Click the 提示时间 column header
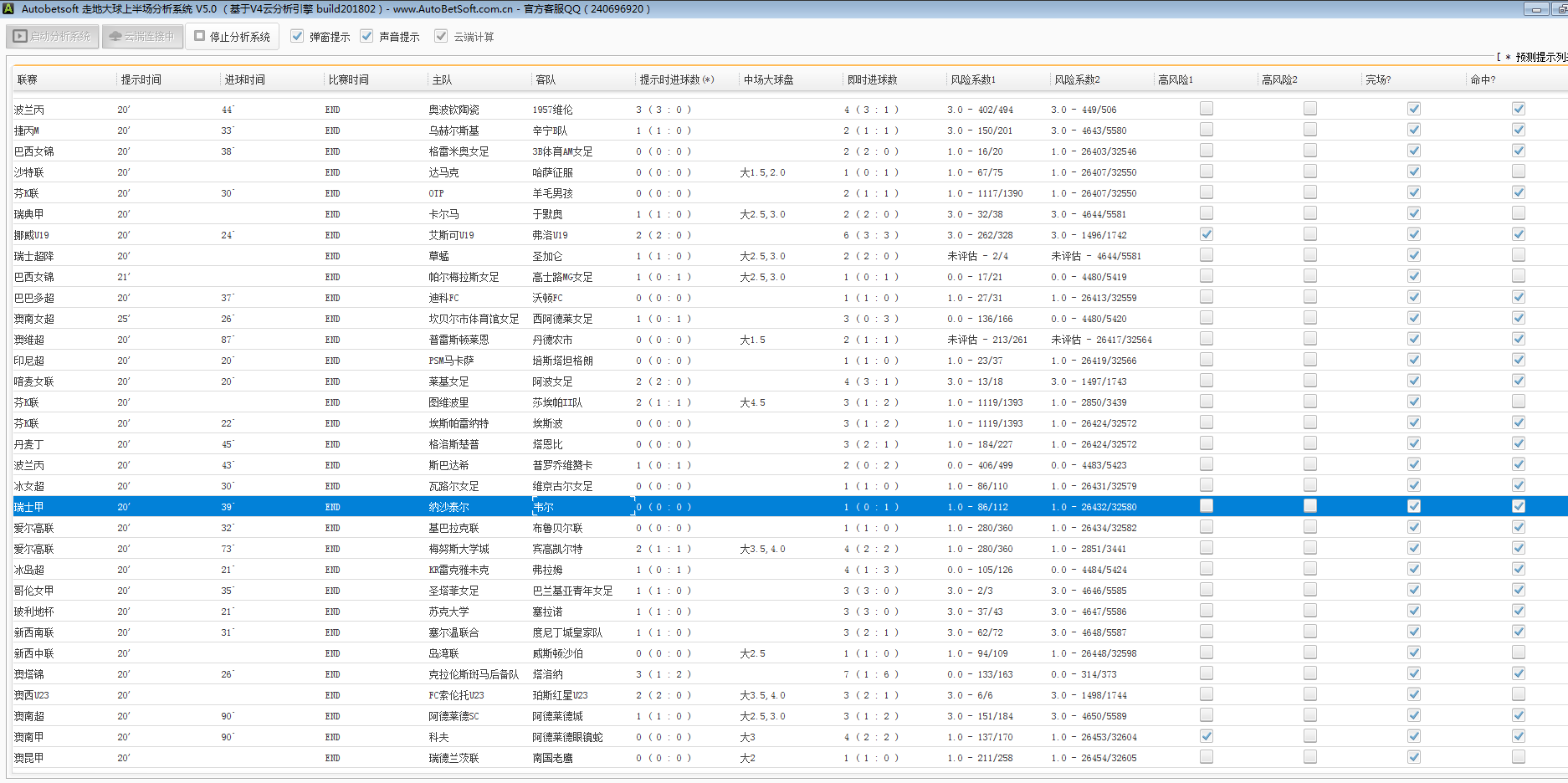The height and width of the screenshot is (783, 1568). coord(141,80)
